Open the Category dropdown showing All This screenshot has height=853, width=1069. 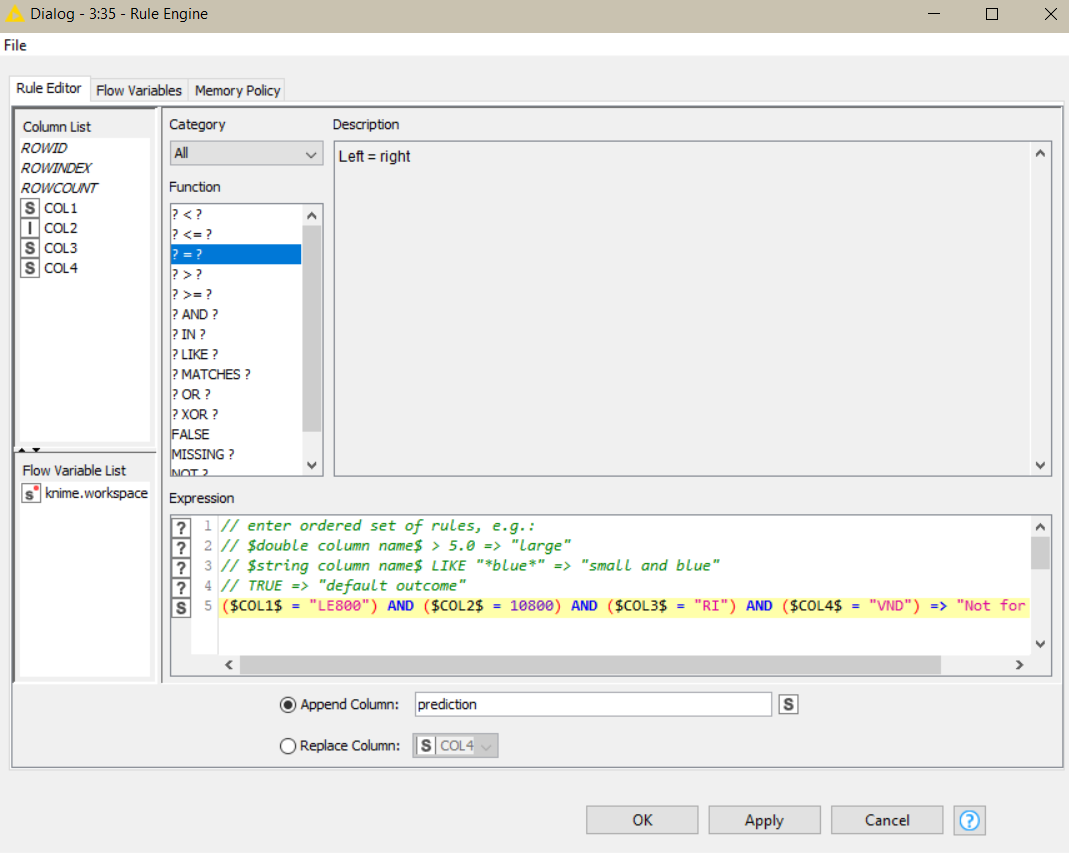[245, 155]
